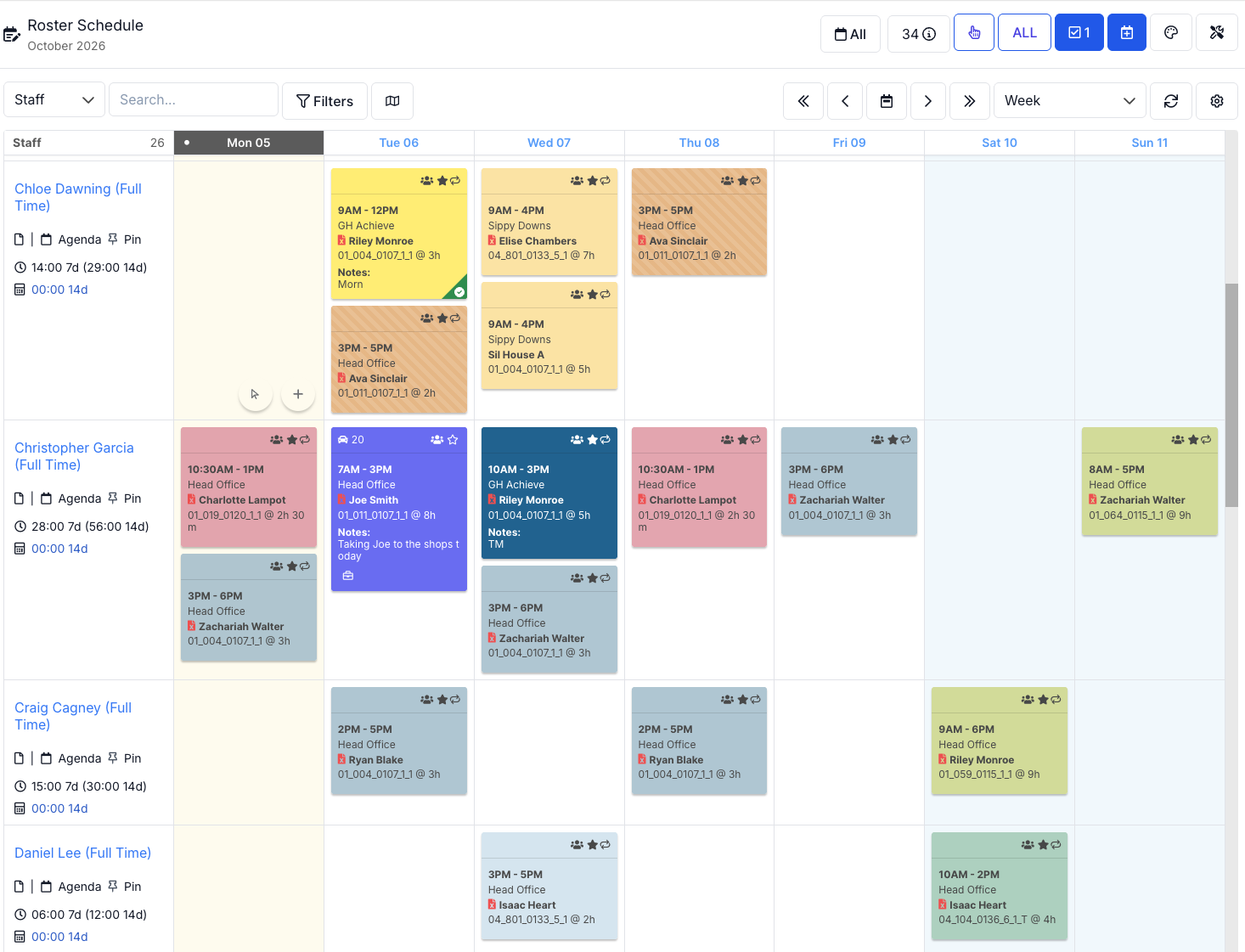1245x952 pixels.
Task: Open the date picker calendar icon
Action: pos(887,101)
